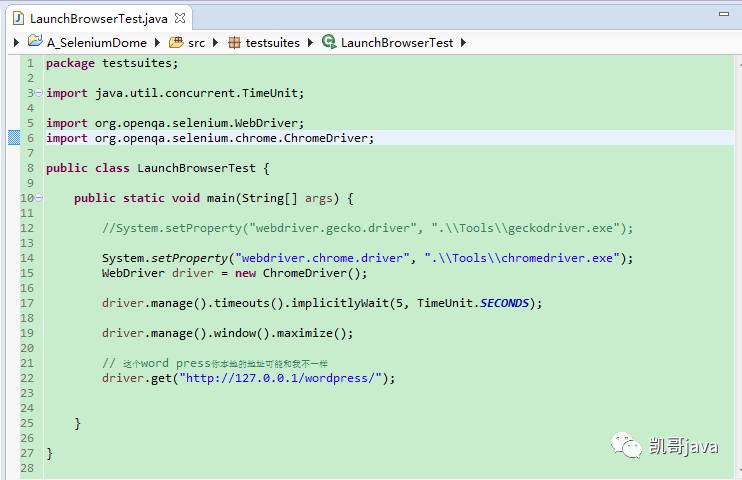Viewport: 742px width, 480px height.
Task: Click the wordpress comment on line 21
Action: [x=215, y=363]
